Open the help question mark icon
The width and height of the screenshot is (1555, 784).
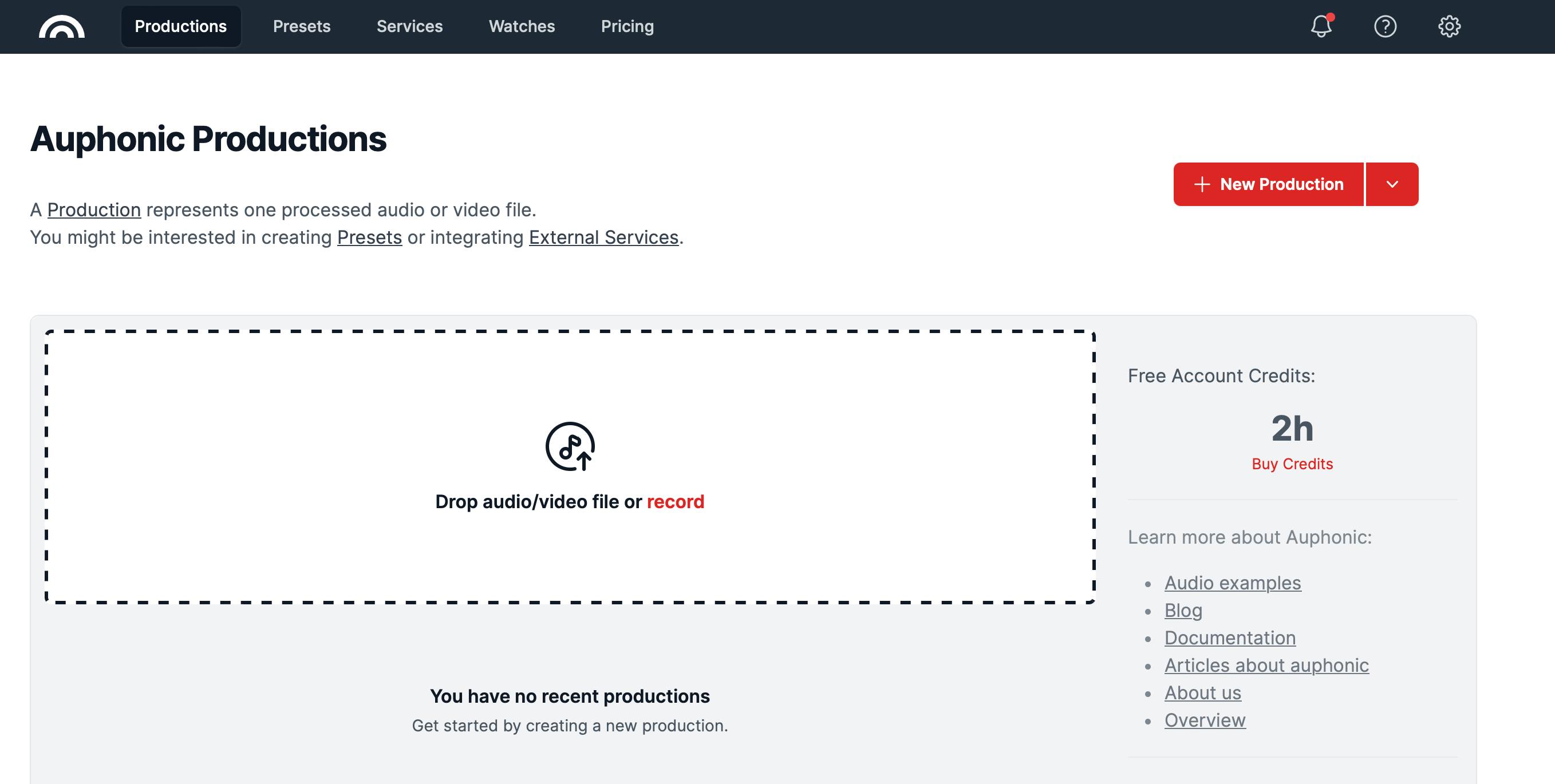pyautogui.click(x=1385, y=26)
